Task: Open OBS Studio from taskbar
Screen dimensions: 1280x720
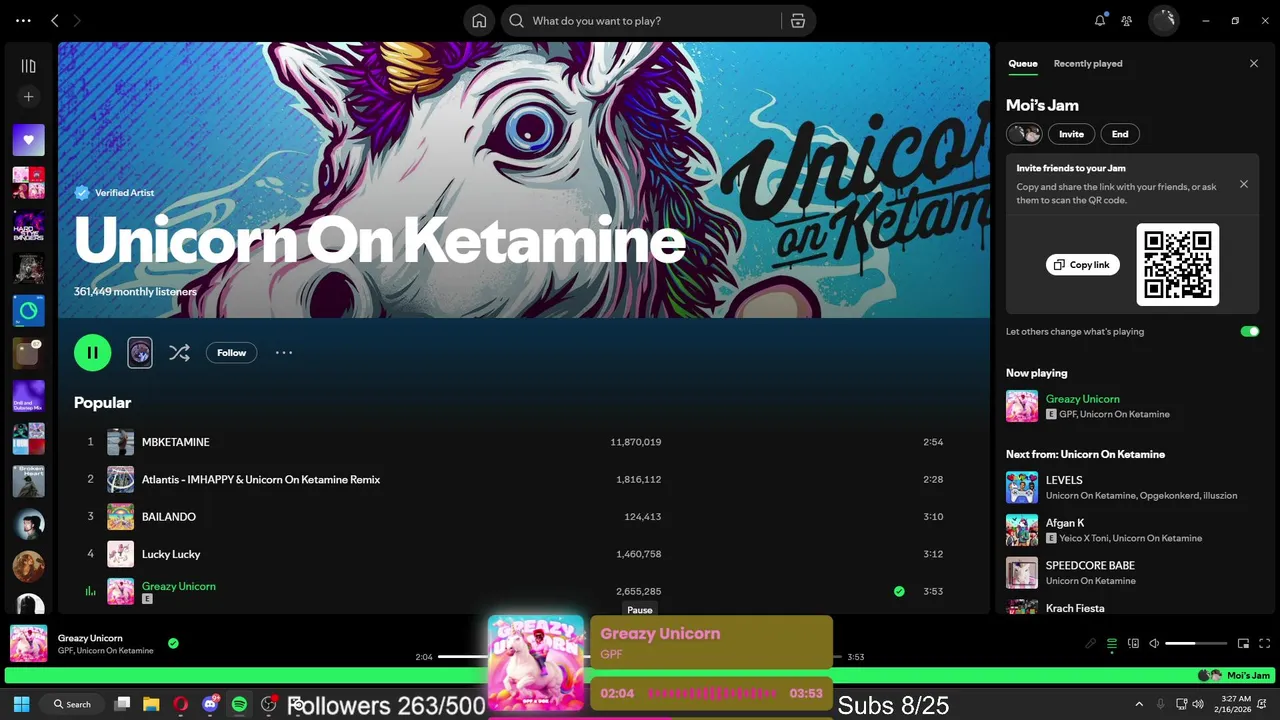Action: (268, 704)
